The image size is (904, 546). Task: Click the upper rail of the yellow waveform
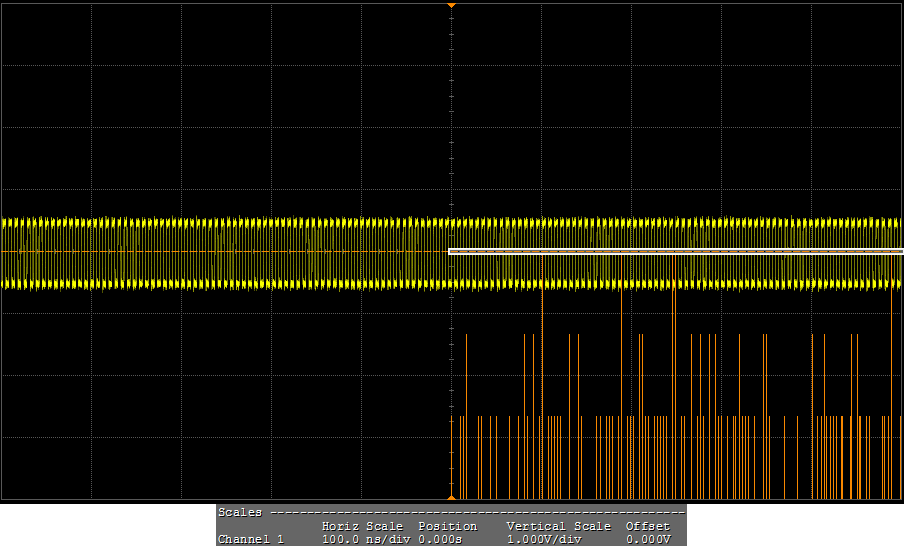pyautogui.click(x=200, y=222)
